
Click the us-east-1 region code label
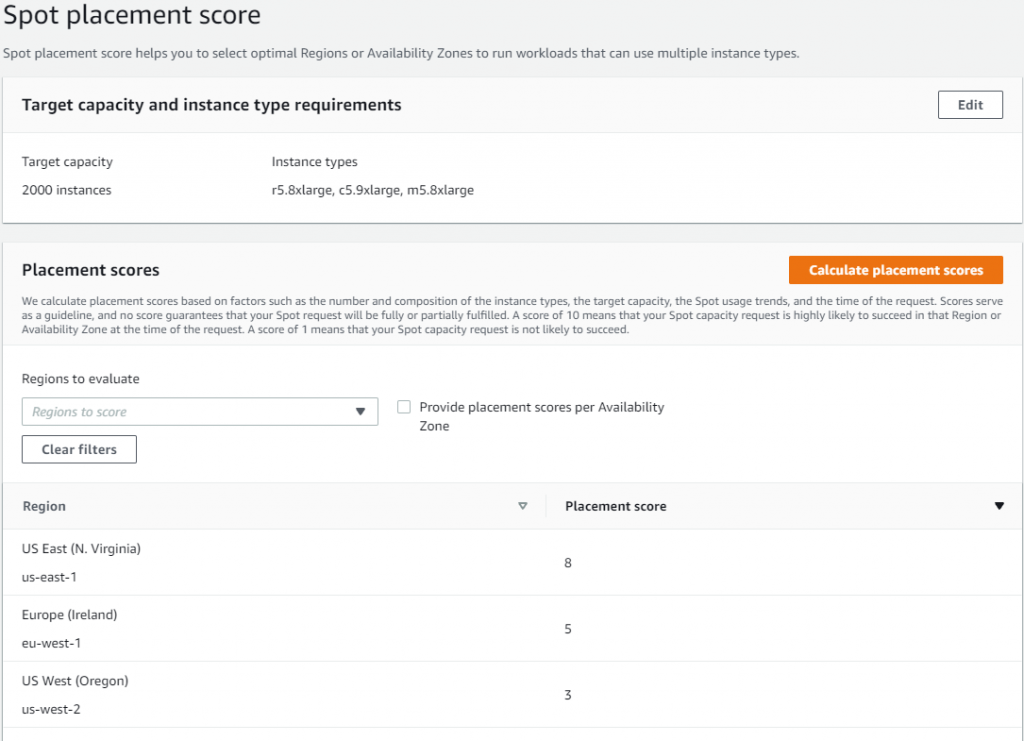[51, 575]
